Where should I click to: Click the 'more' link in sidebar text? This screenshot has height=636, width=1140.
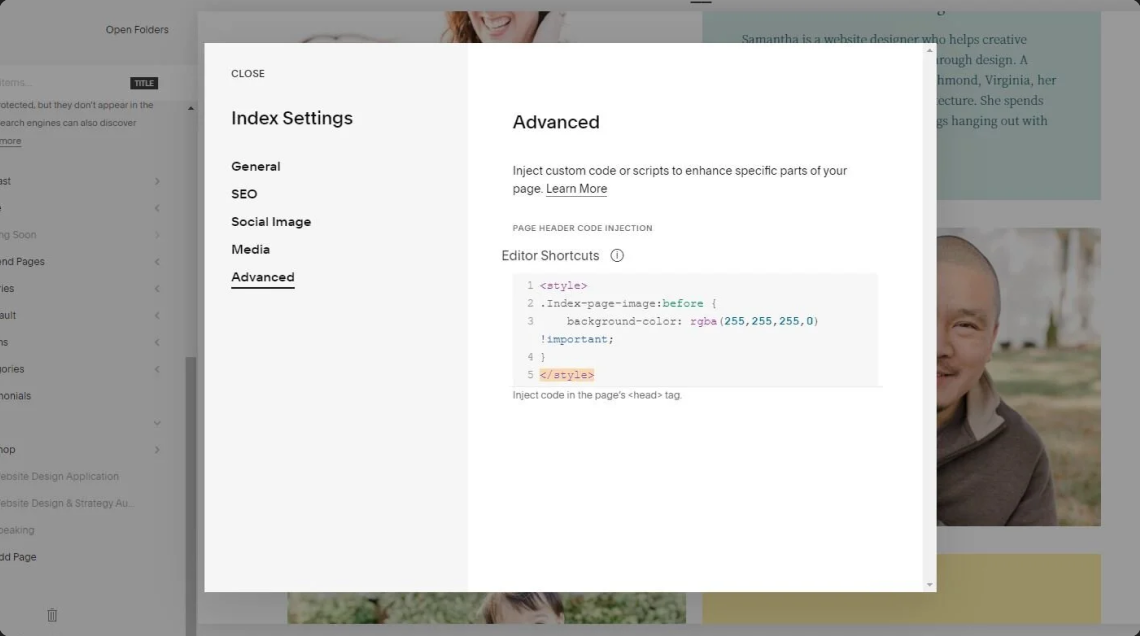point(10,141)
